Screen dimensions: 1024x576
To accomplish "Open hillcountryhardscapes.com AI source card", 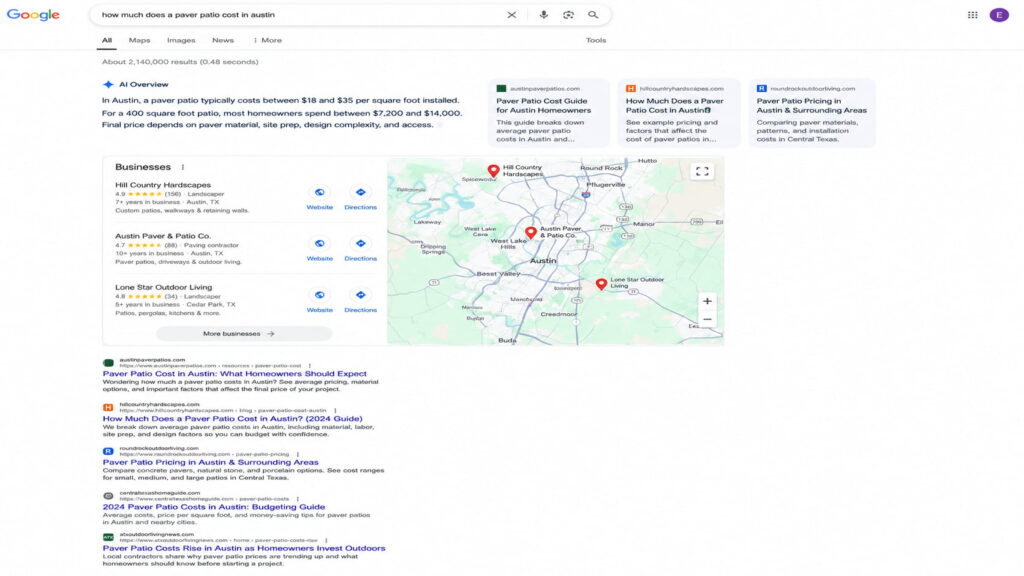I will [x=679, y=113].
